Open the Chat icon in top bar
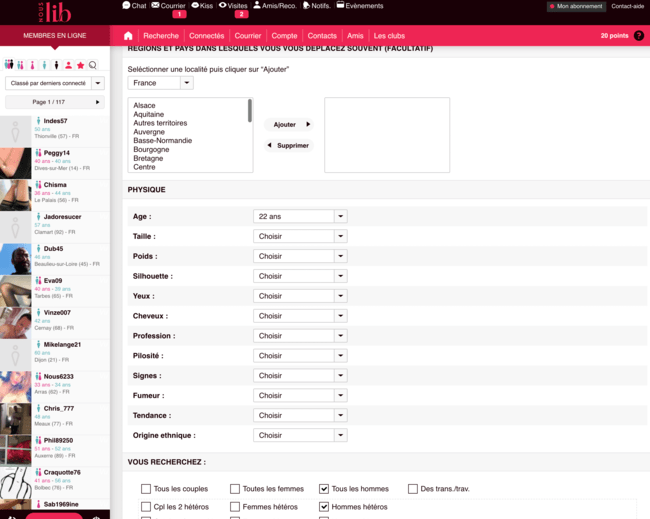The image size is (650, 519). [126, 5]
